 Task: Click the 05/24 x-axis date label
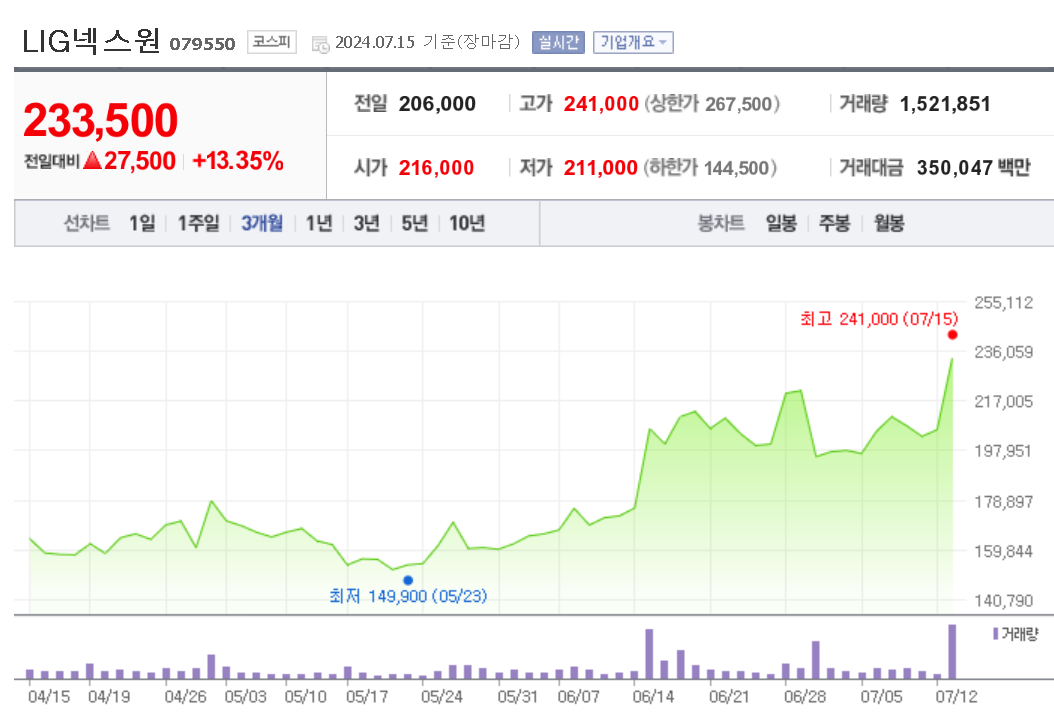click(442, 697)
